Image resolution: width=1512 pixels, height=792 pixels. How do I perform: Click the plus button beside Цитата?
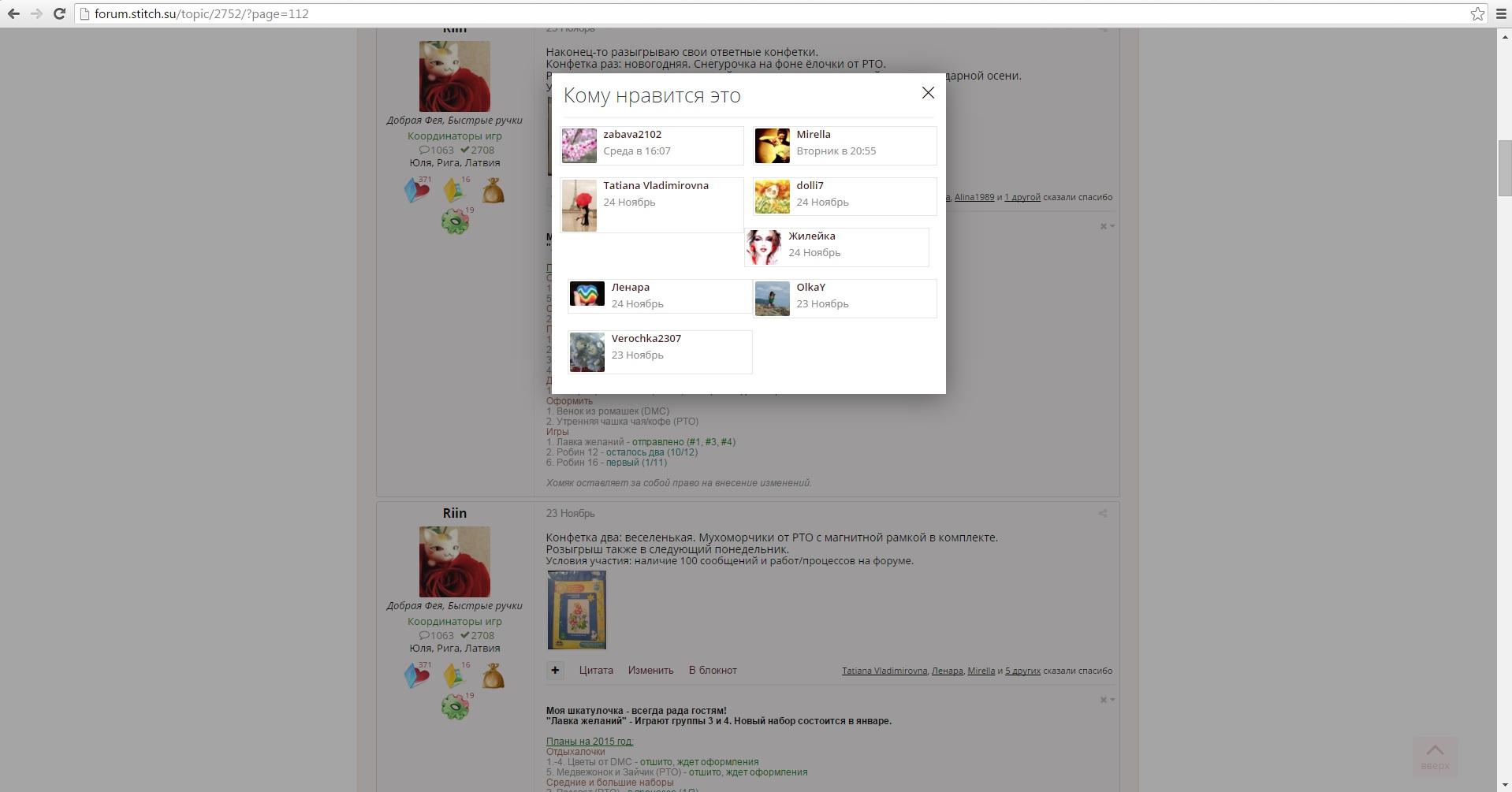click(x=555, y=671)
